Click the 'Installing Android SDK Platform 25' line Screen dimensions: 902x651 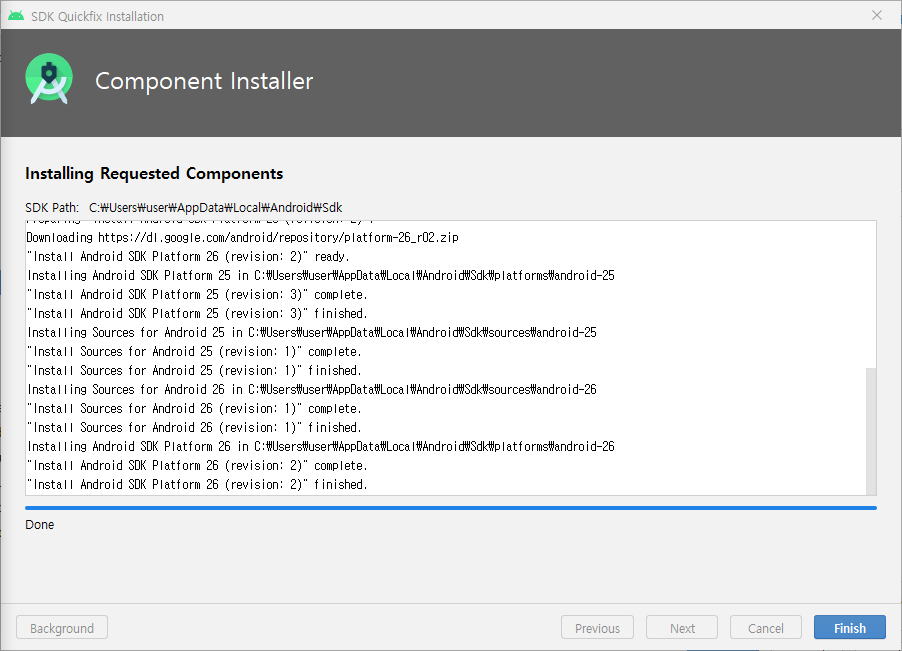(321, 275)
